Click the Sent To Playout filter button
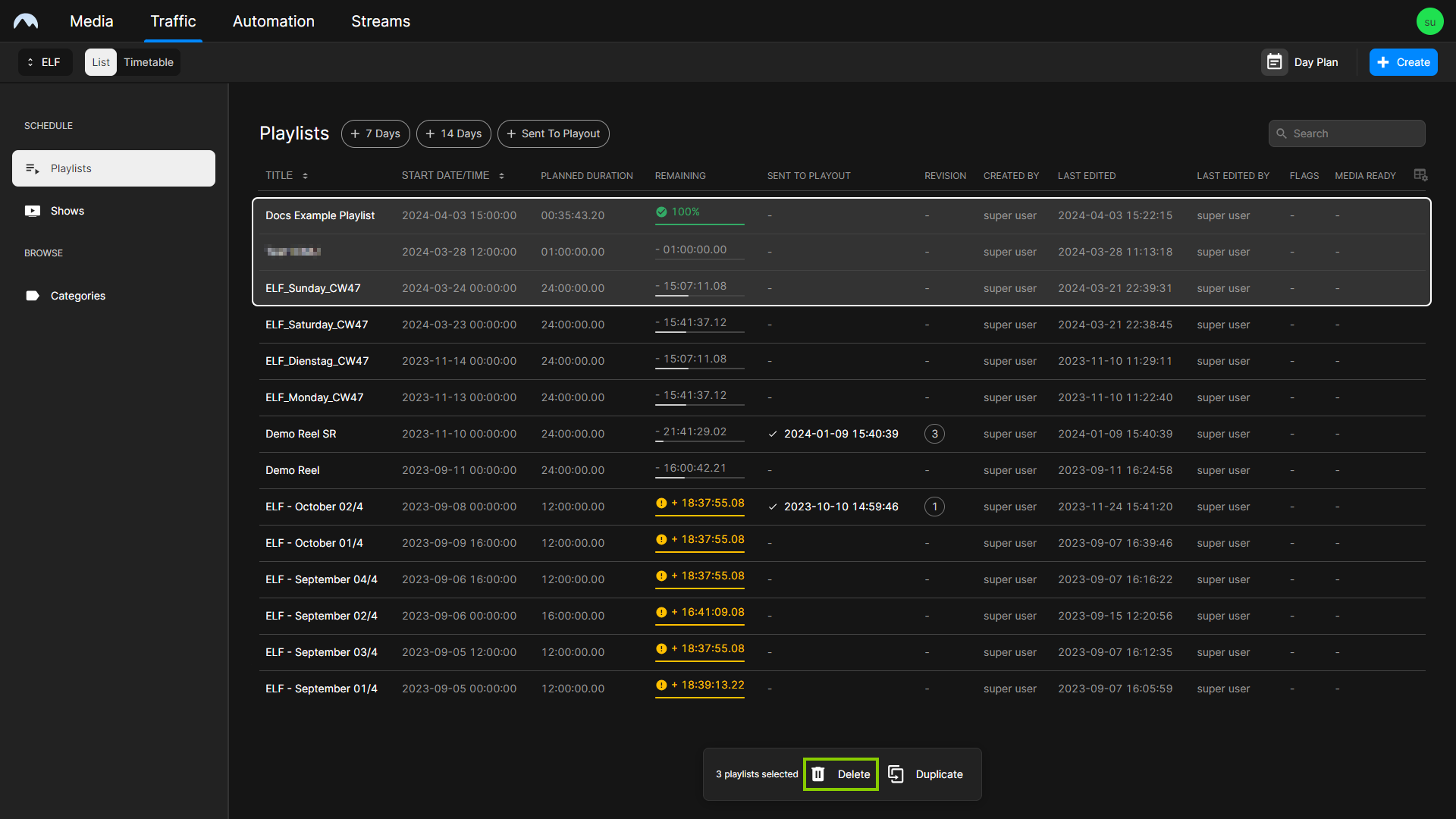1456x819 pixels. click(x=555, y=133)
